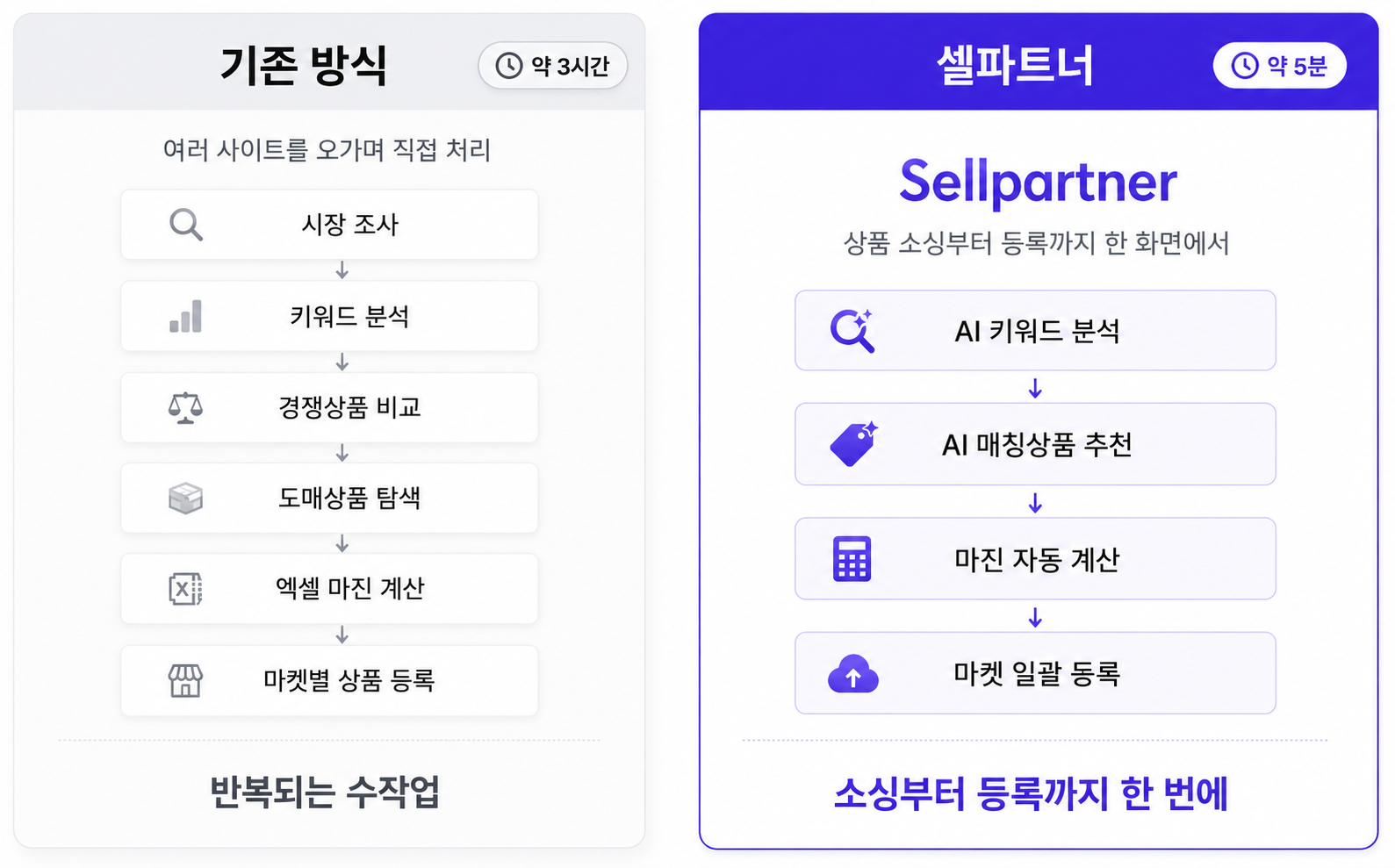Viewport: 1395px width, 868px height.
Task: Select the calculator icon for 마진 자동 계산
Action: tap(852, 559)
